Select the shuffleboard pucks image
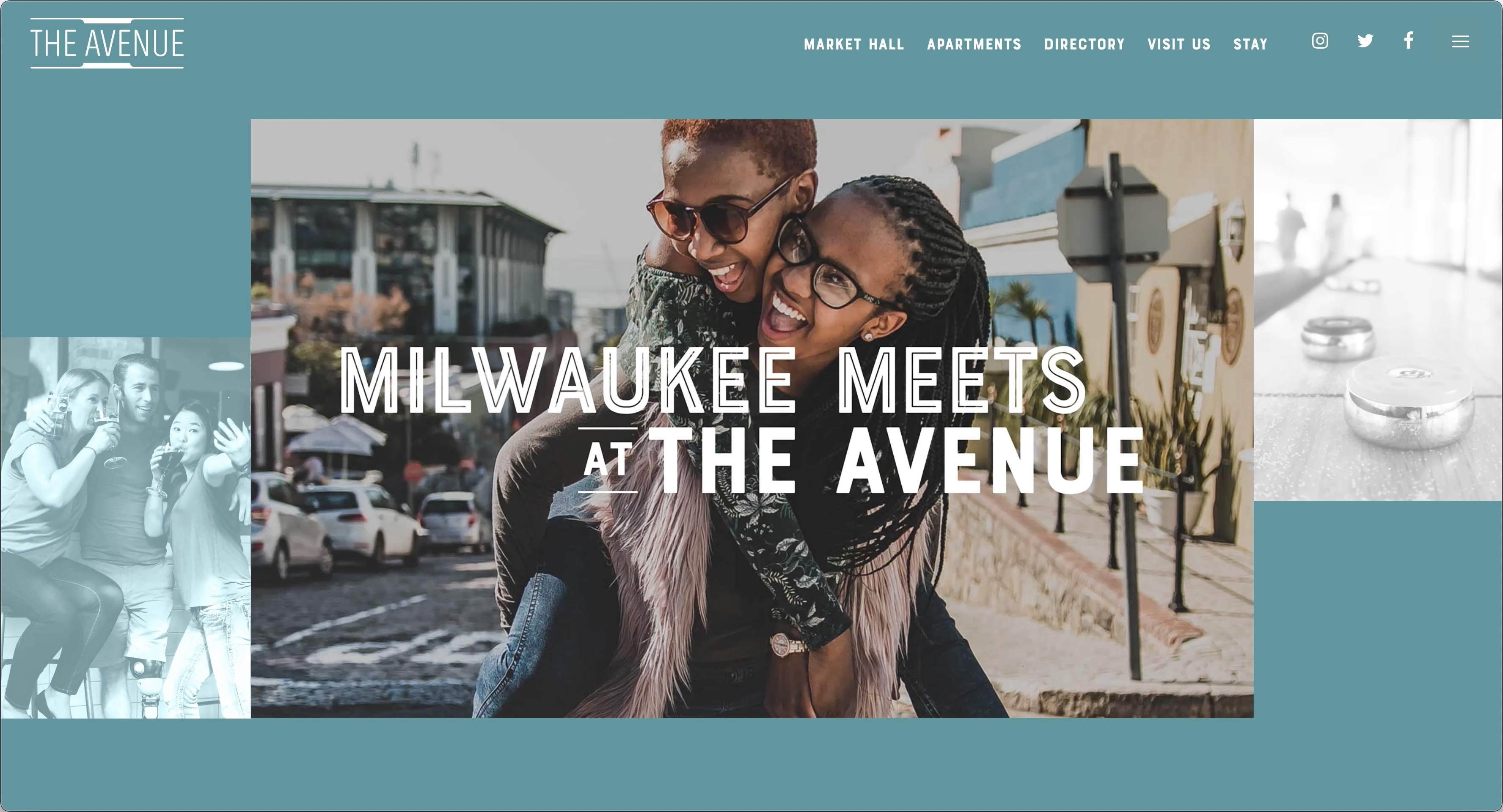The height and width of the screenshot is (812, 1503). [x=1378, y=310]
